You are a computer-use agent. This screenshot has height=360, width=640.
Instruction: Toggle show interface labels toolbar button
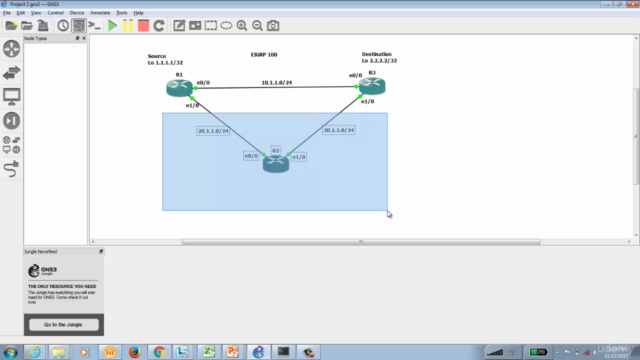pos(78,26)
